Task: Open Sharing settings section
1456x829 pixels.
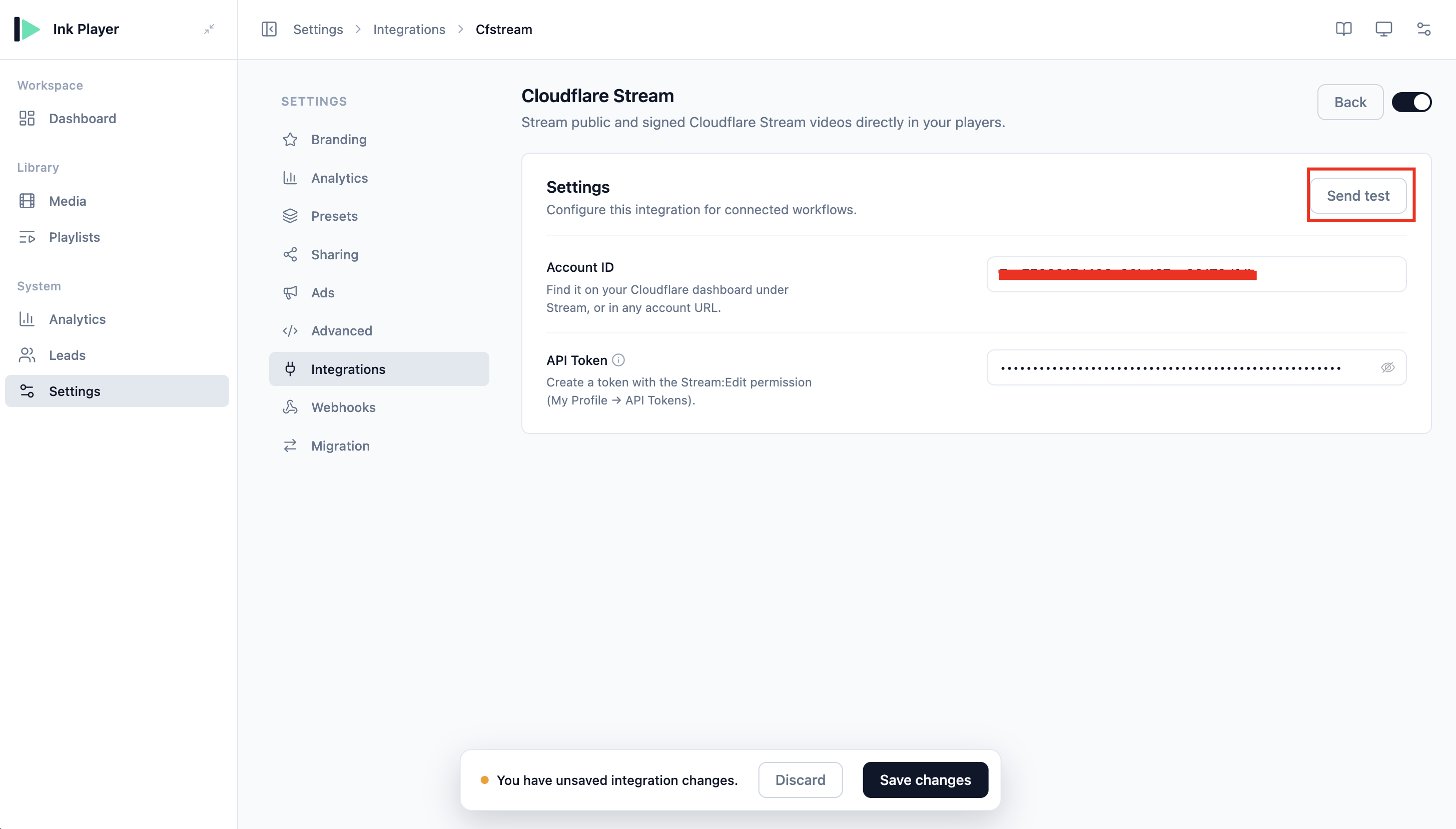Action: click(x=379, y=254)
